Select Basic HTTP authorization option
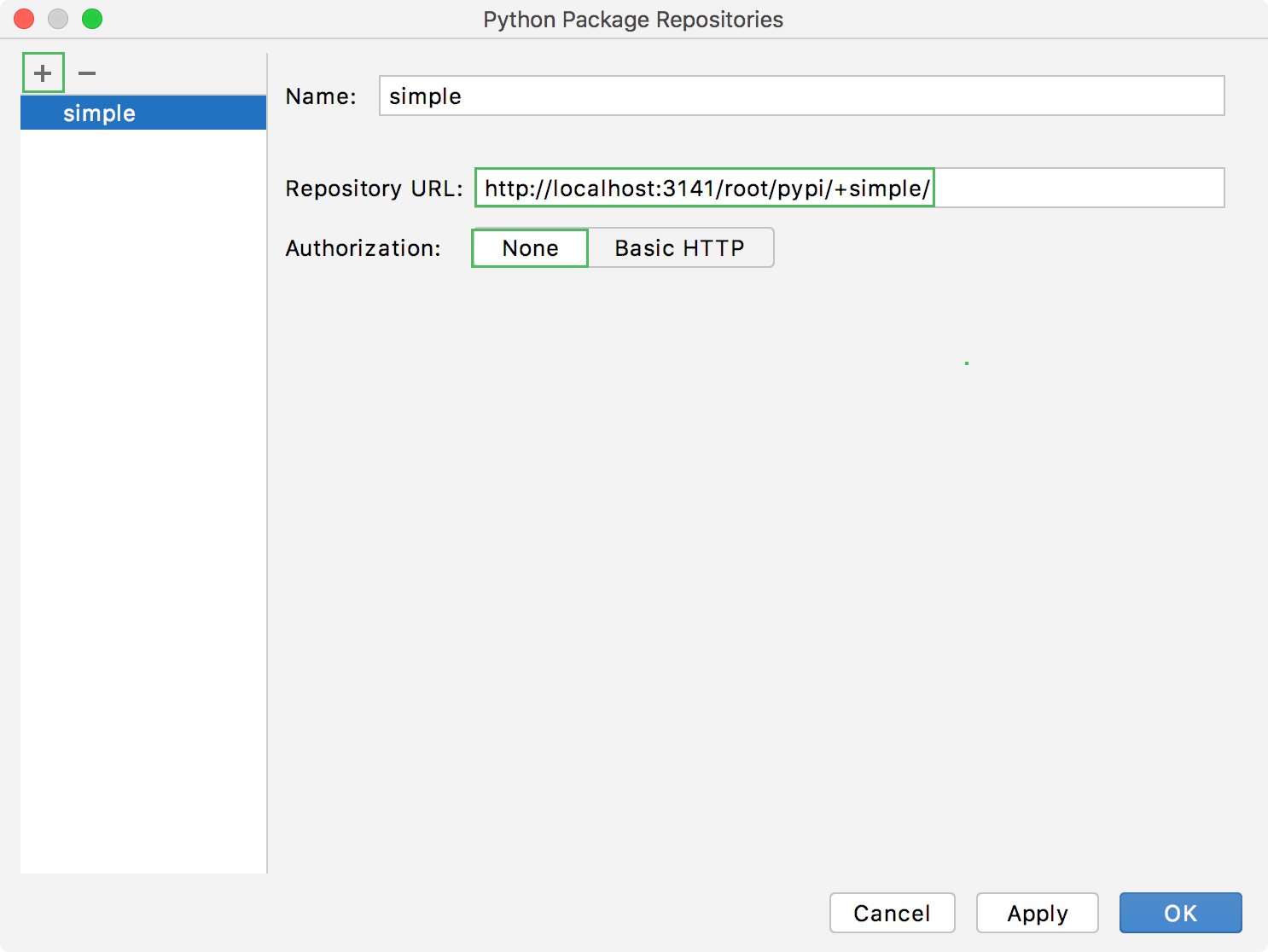Image resolution: width=1268 pixels, height=952 pixels. pyautogui.click(x=678, y=247)
